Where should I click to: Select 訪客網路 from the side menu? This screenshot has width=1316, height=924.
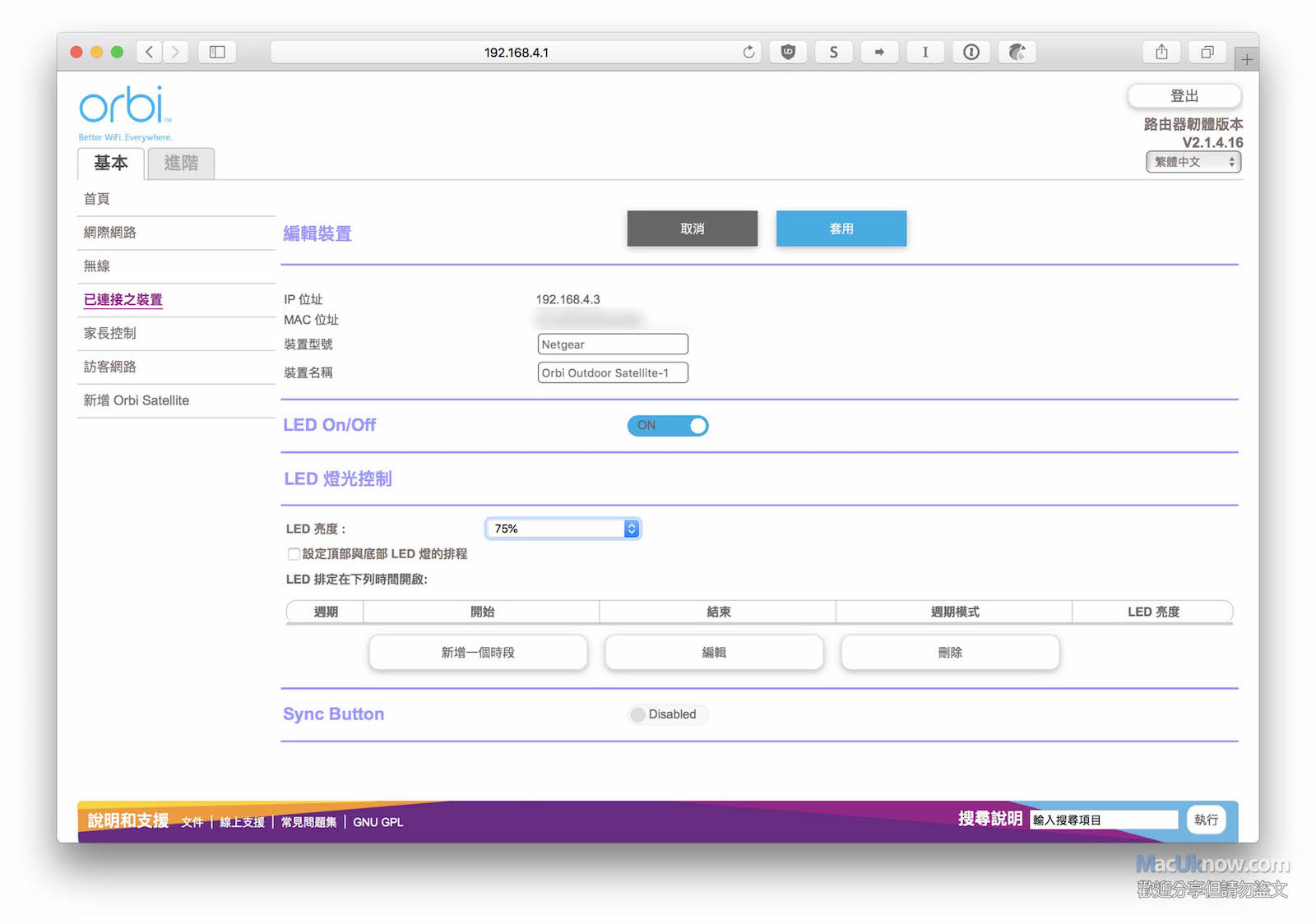tap(110, 367)
